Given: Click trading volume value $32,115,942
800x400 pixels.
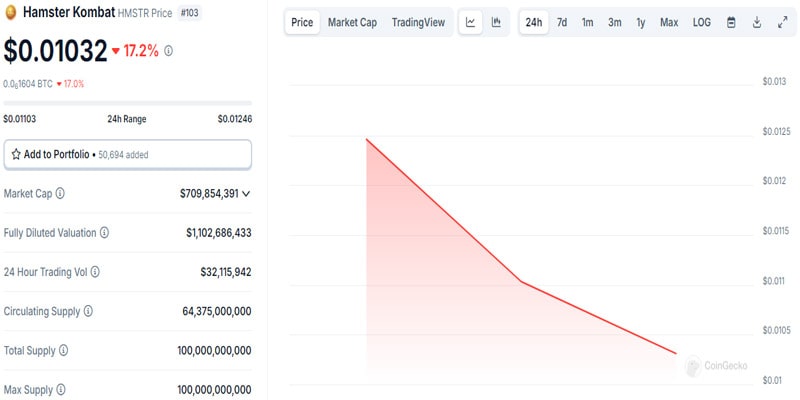Looking at the screenshot, I should (226, 272).
